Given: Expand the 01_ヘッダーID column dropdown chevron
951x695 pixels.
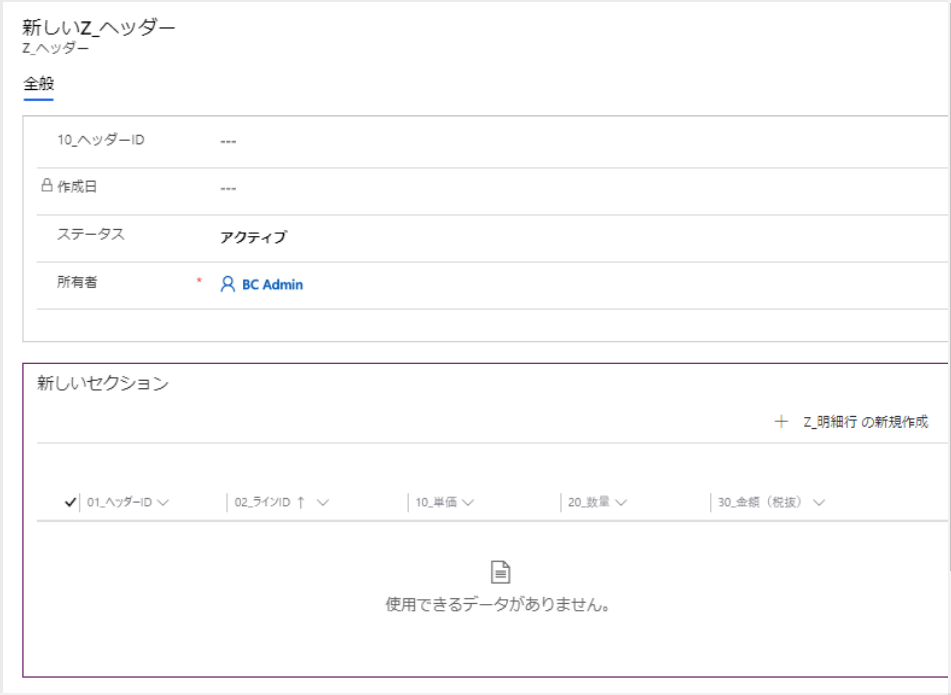Looking at the screenshot, I should point(163,502).
